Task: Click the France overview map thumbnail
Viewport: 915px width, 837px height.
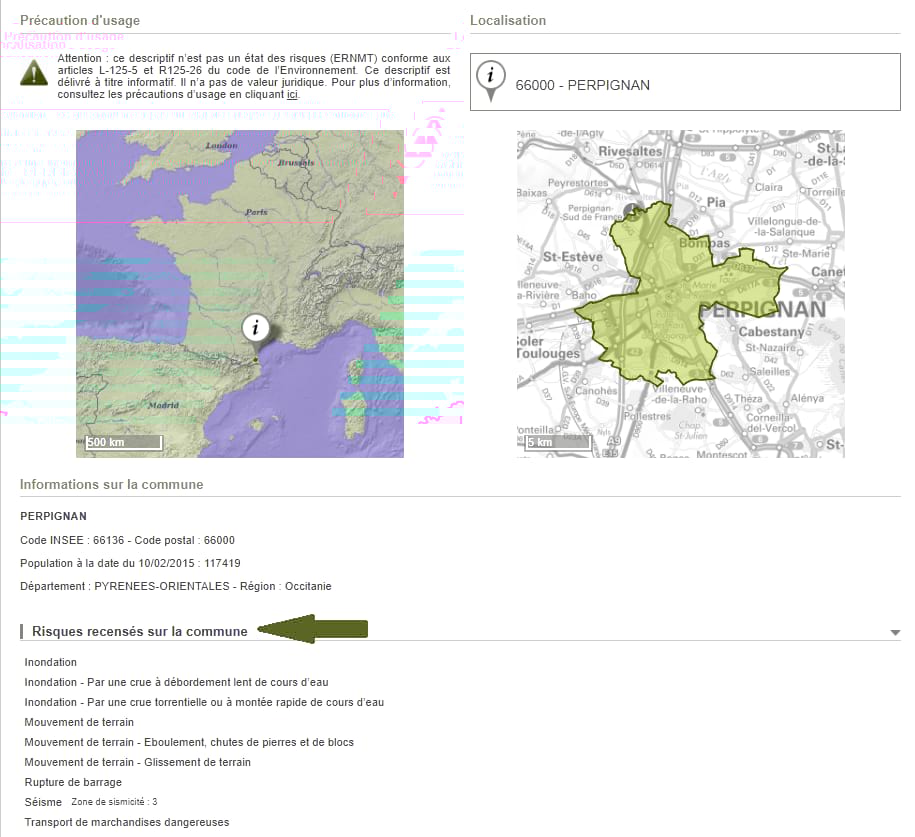Action: (240, 294)
